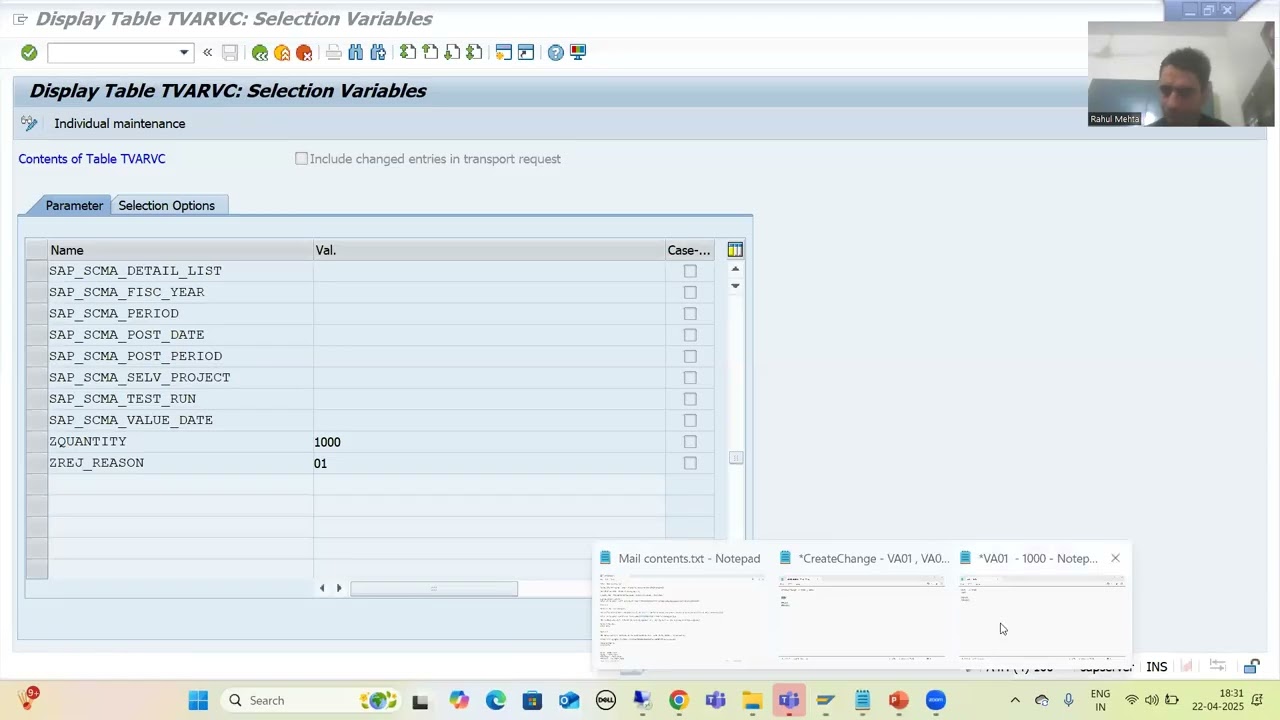
Task: Open Notepad from taskbar
Action: [x=862, y=700]
